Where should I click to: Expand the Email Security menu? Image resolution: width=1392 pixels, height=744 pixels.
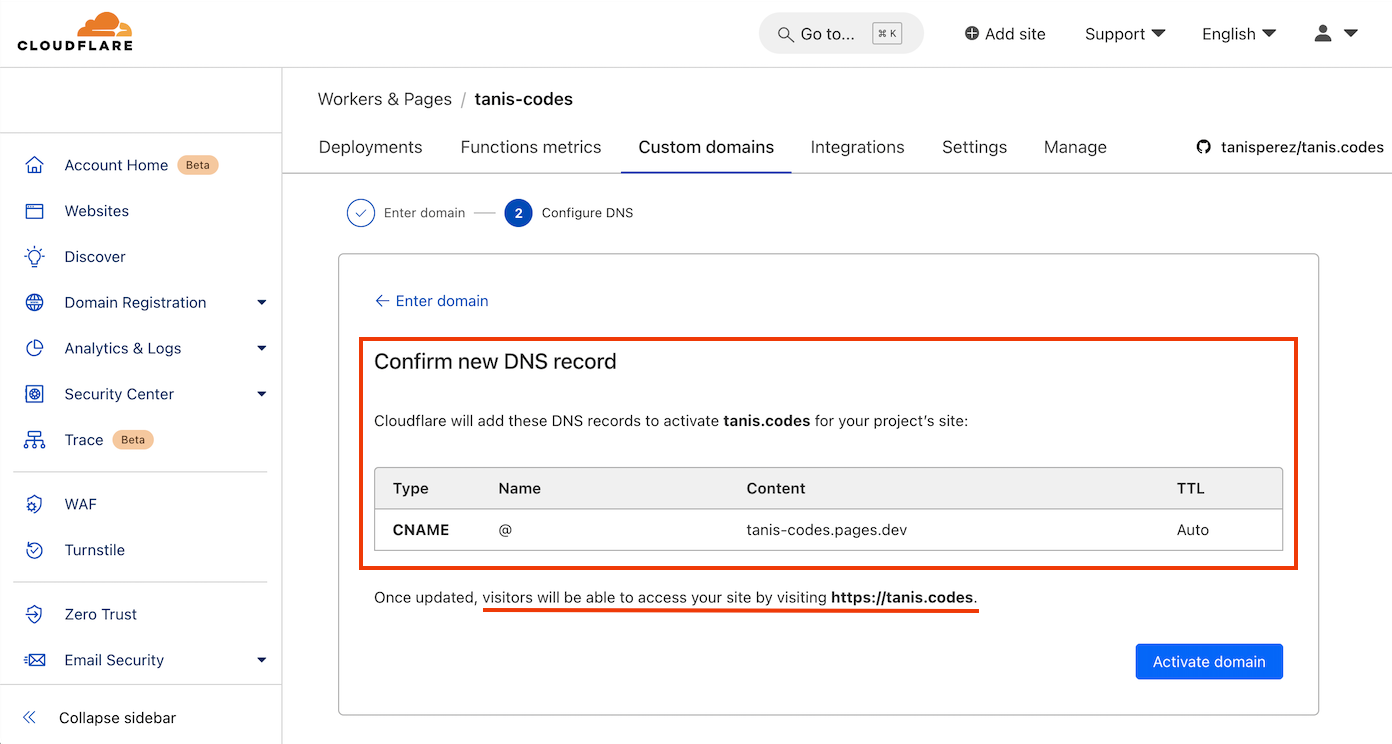(x=261, y=659)
